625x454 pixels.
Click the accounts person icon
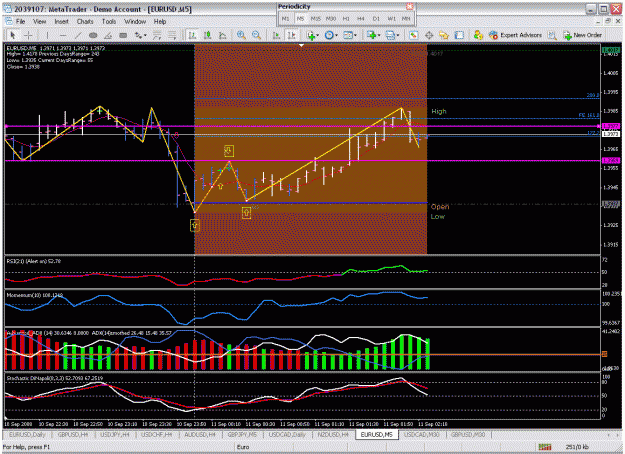(478, 35)
